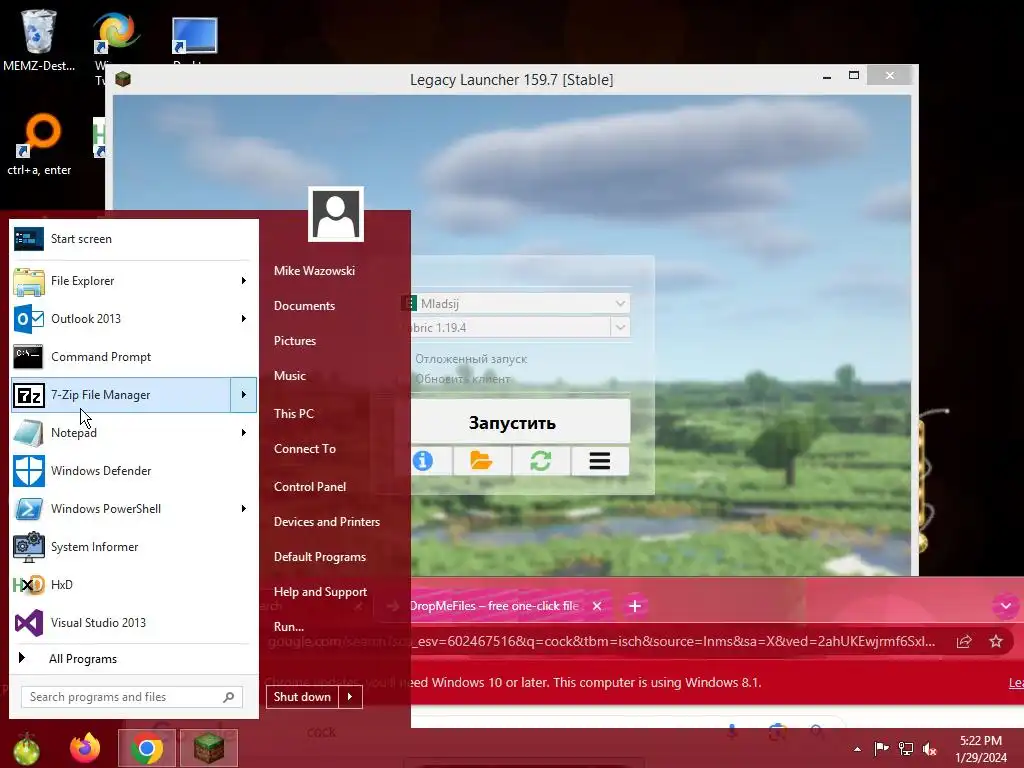Open Firefox from the taskbar
Screen dimensions: 1024x768
(x=86, y=748)
